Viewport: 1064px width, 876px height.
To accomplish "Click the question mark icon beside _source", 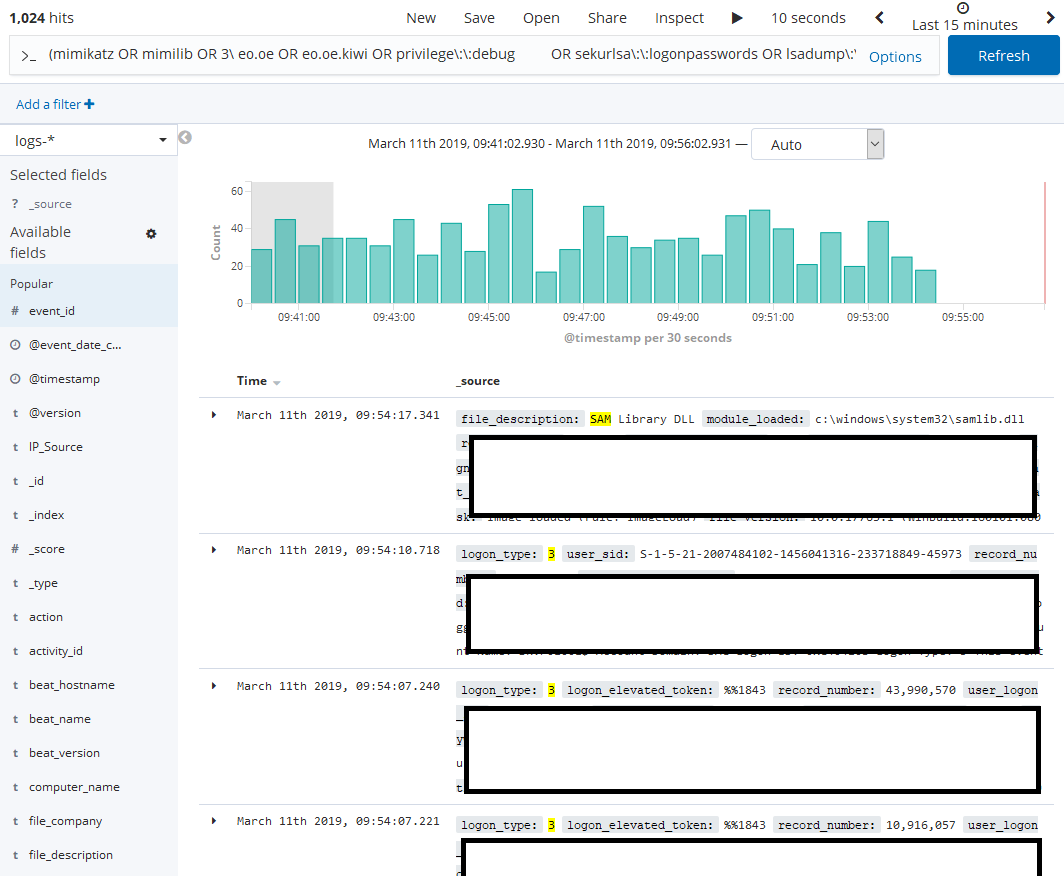I will (14, 204).
